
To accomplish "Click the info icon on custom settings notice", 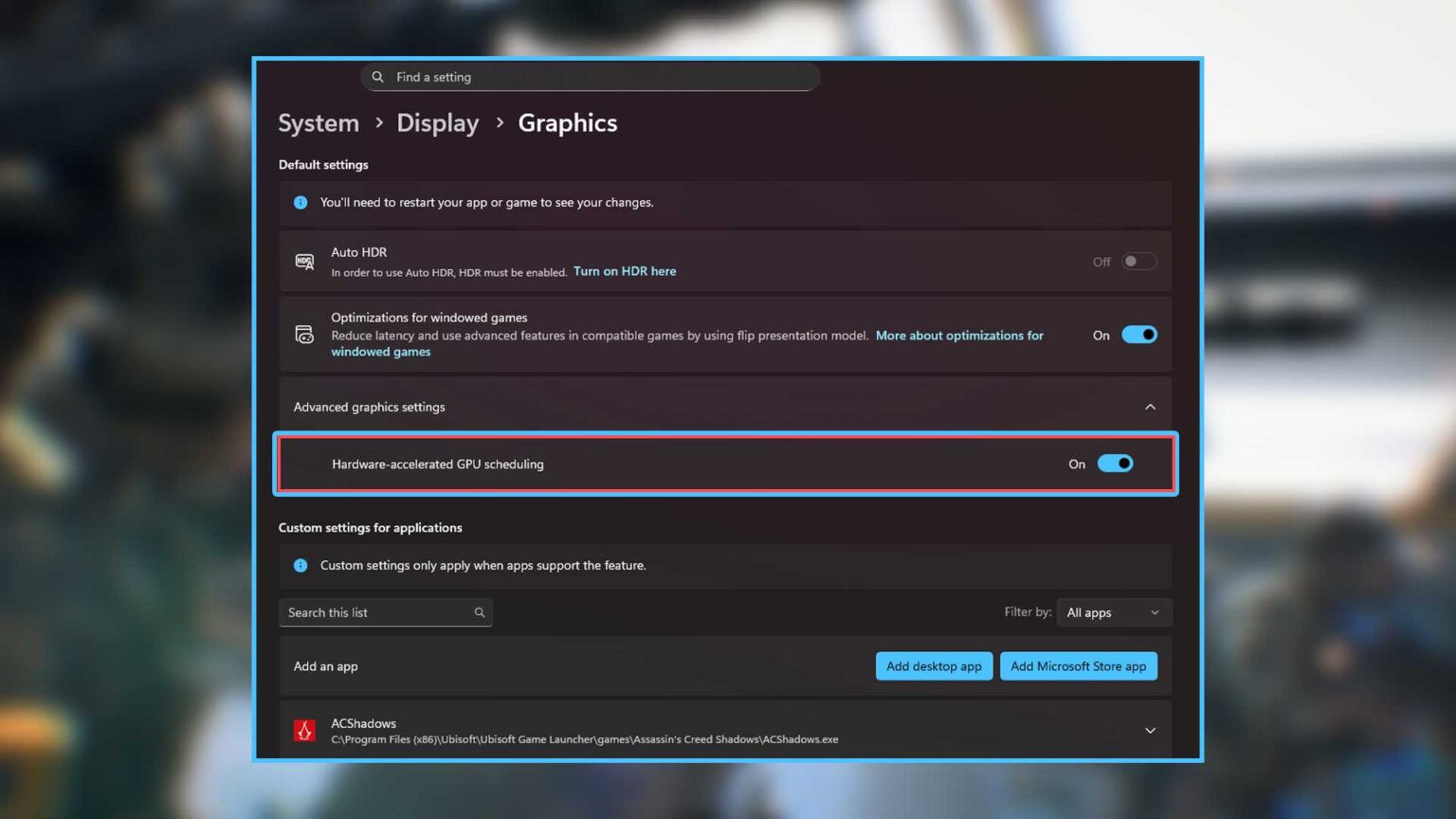I will click(x=300, y=565).
